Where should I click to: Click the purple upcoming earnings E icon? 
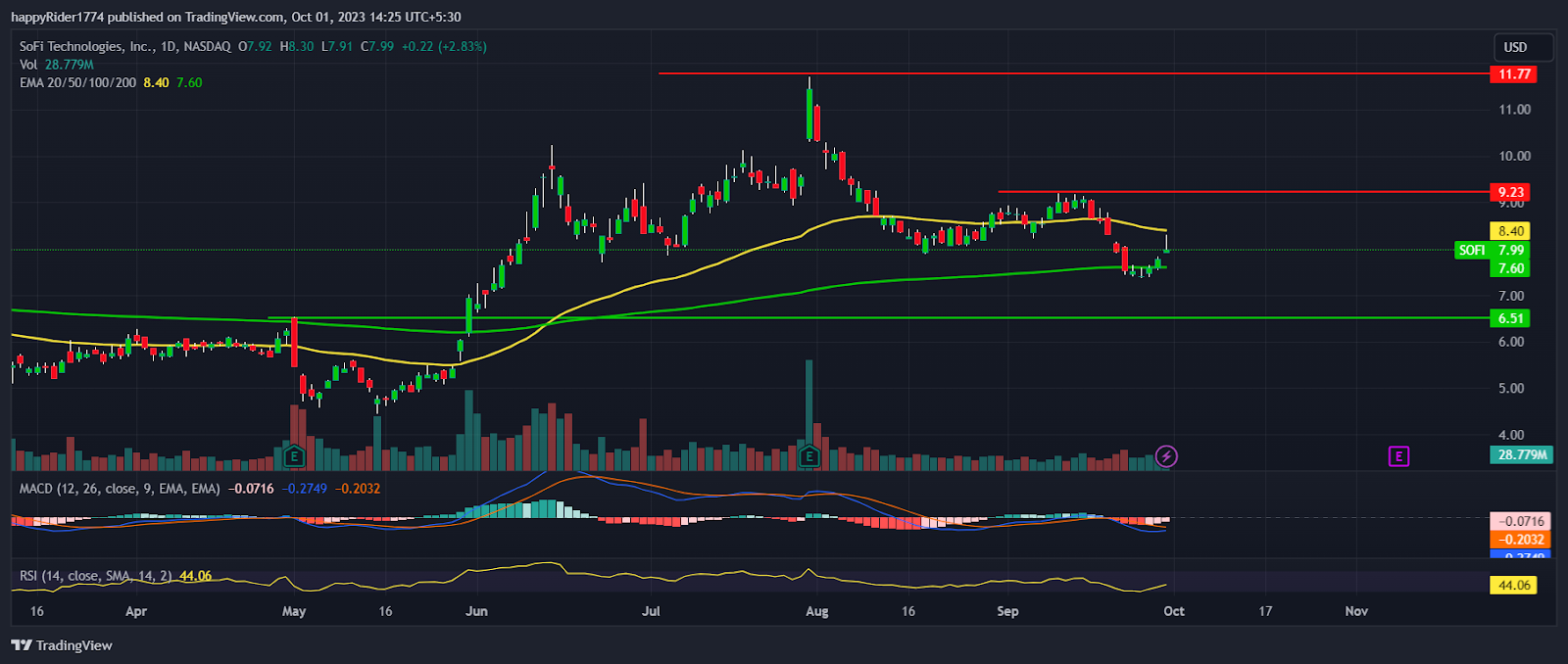coord(1398,456)
